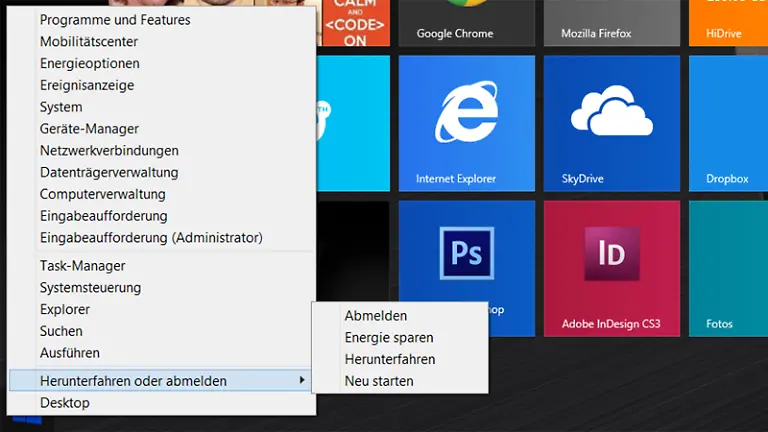This screenshot has height=432, width=768.
Task: Open Programme und Features entry
Action: pyautogui.click(x=115, y=20)
